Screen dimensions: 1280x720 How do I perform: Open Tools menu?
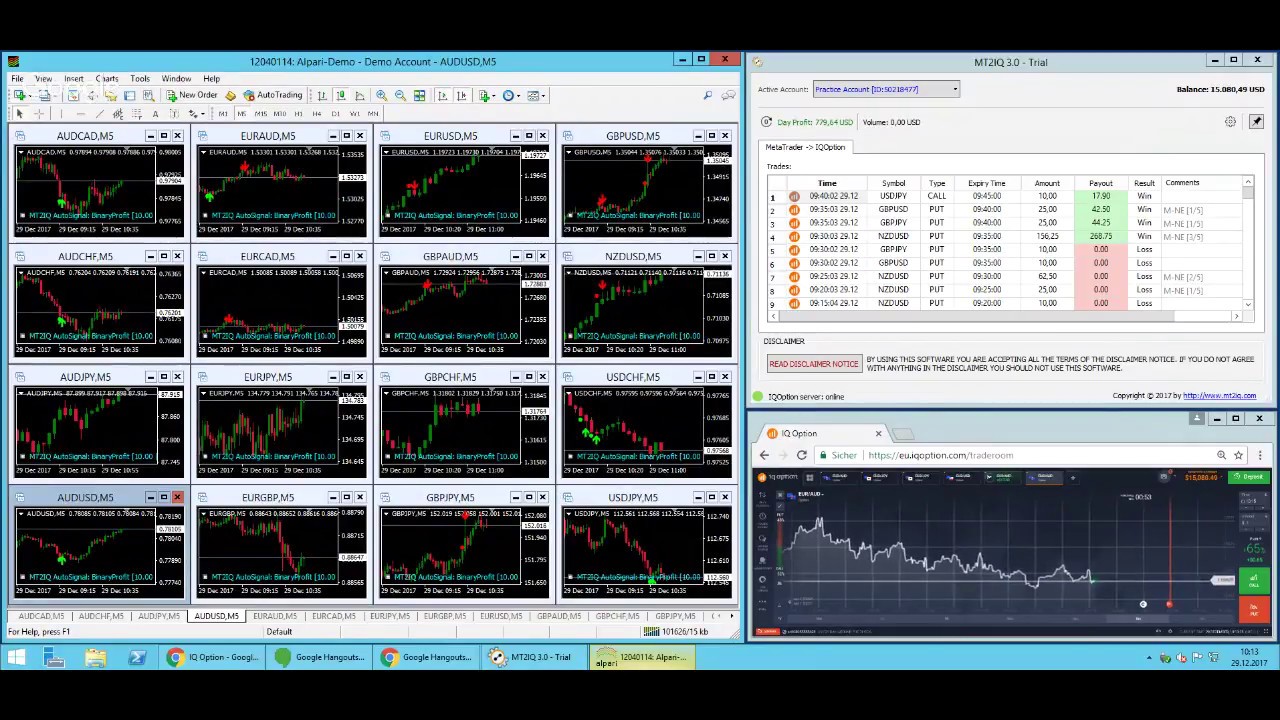click(x=140, y=78)
